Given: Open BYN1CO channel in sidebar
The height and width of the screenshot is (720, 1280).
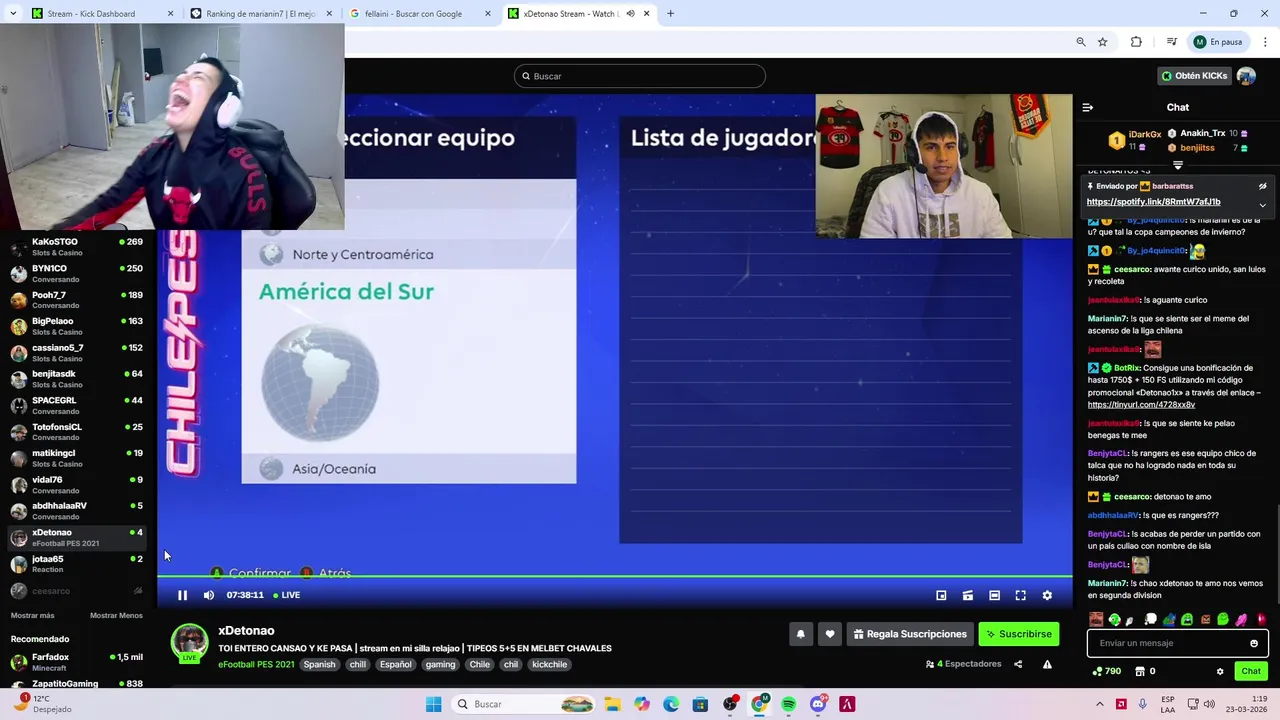Looking at the screenshot, I should tap(77, 273).
